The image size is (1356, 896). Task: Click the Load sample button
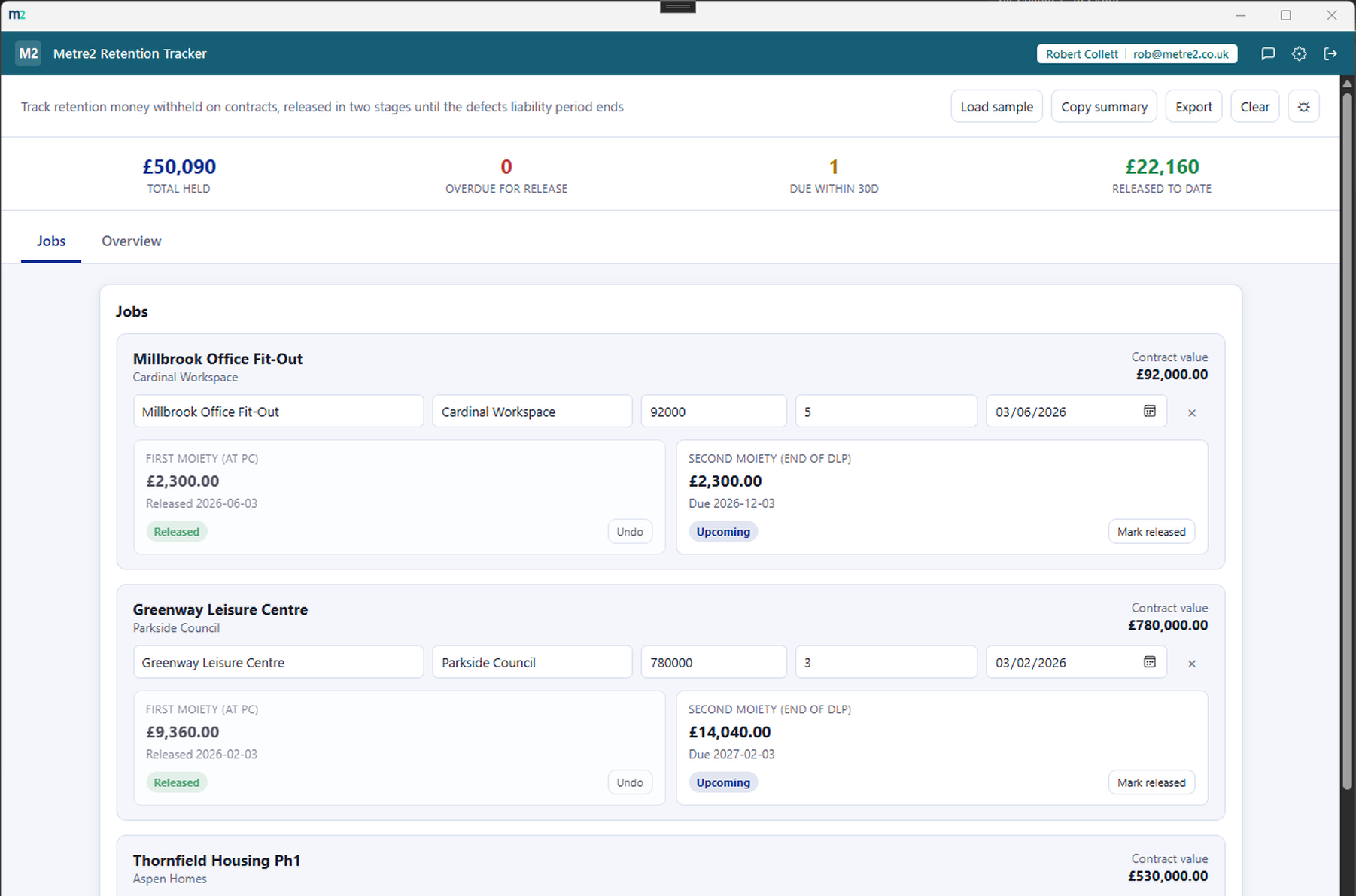[996, 107]
